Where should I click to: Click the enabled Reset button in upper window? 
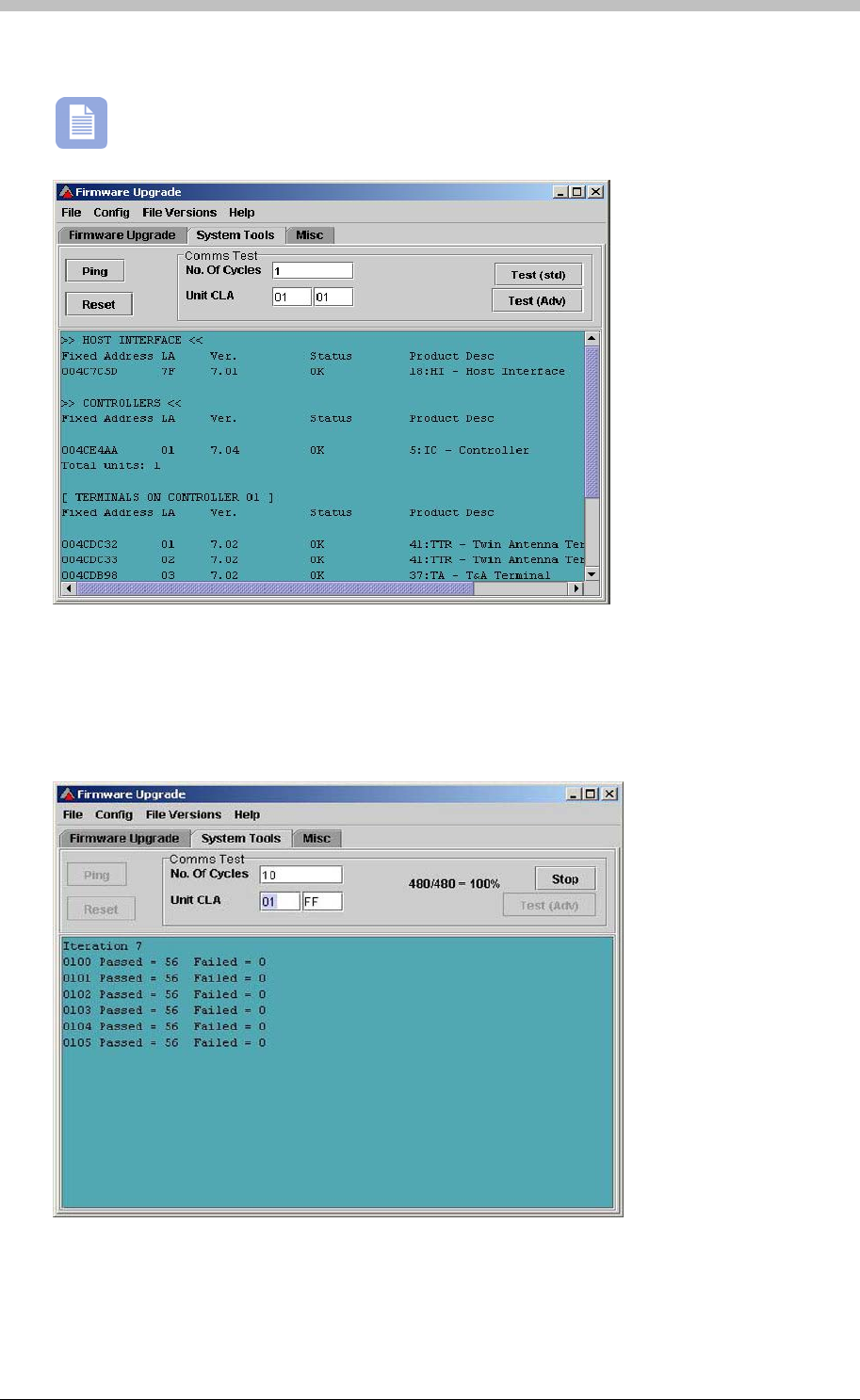point(99,304)
